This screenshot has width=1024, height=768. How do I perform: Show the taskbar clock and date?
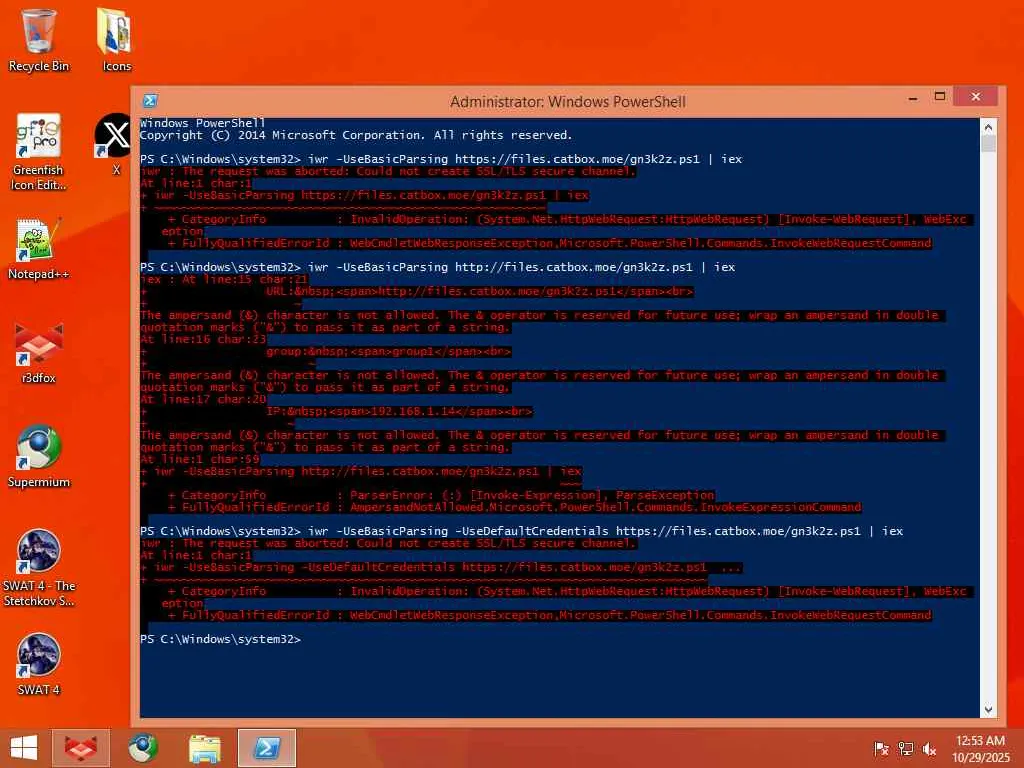[980, 748]
